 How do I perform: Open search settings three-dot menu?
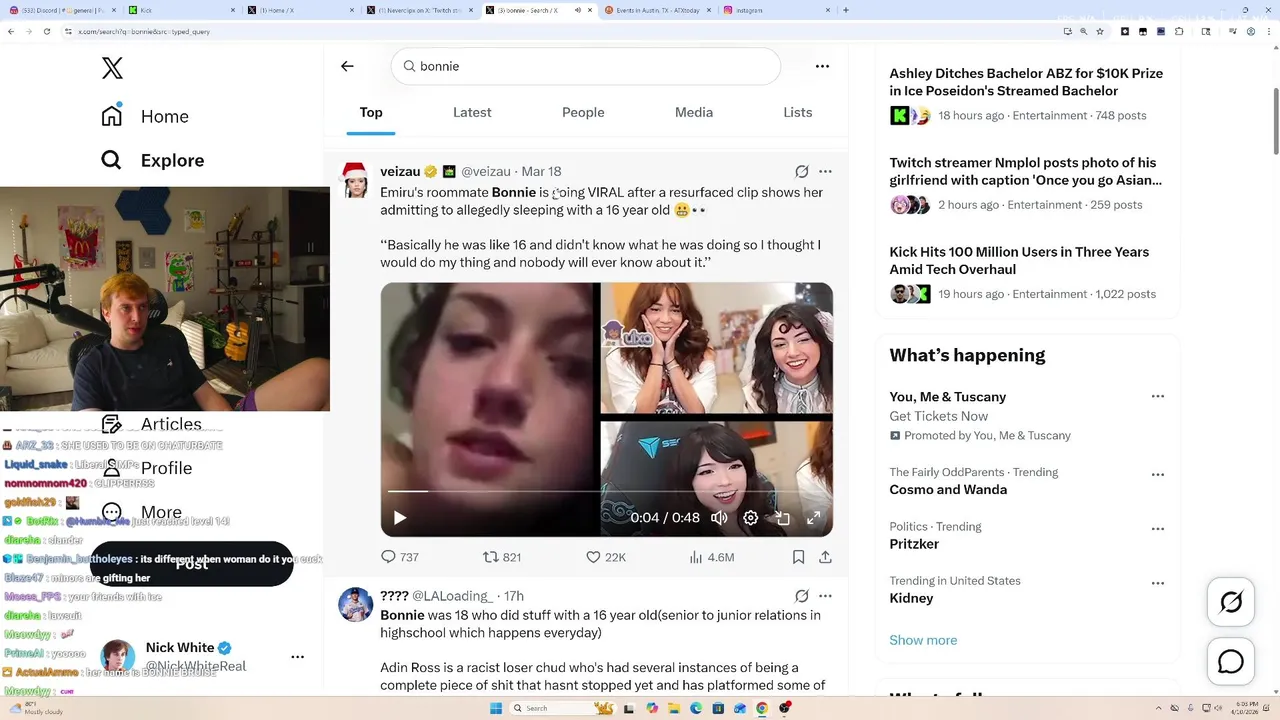click(822, 66)
